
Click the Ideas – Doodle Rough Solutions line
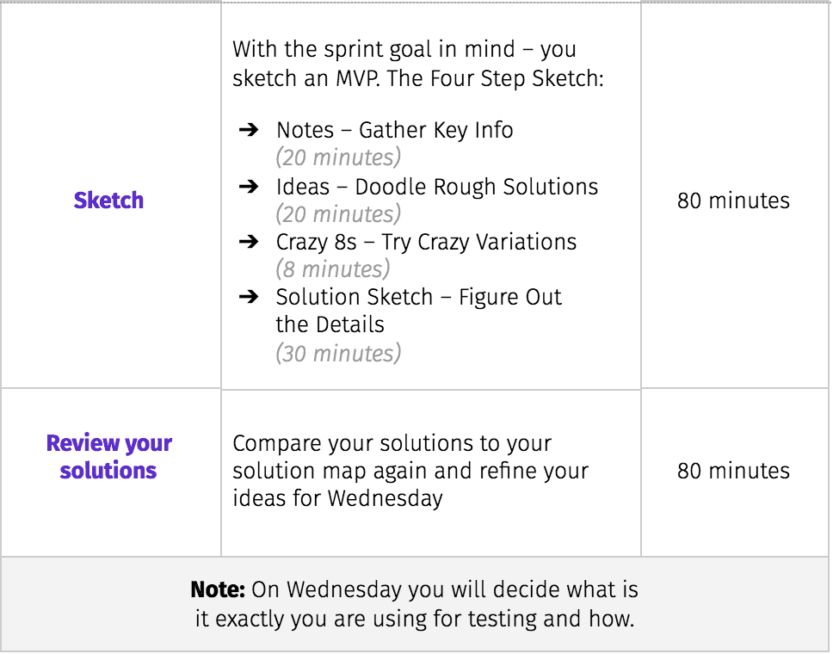coord(437,186)
